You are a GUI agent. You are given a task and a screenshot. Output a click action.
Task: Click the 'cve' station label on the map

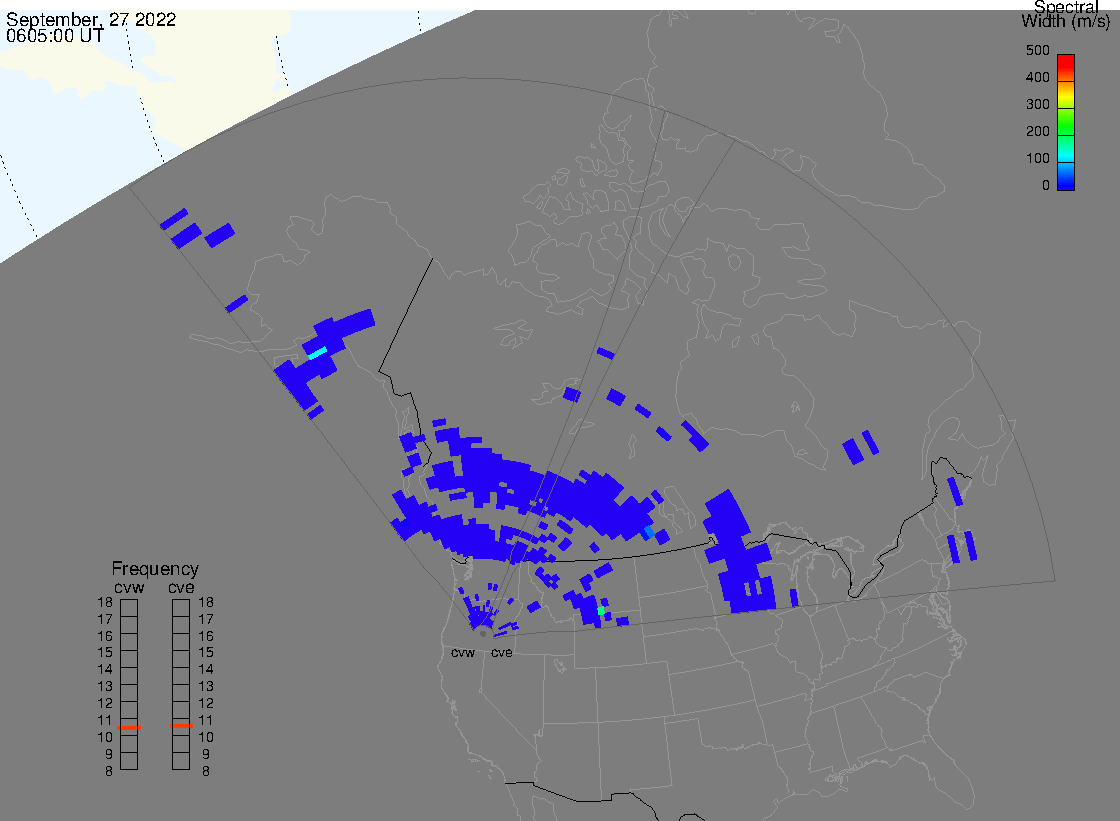[x=501, y=652]
